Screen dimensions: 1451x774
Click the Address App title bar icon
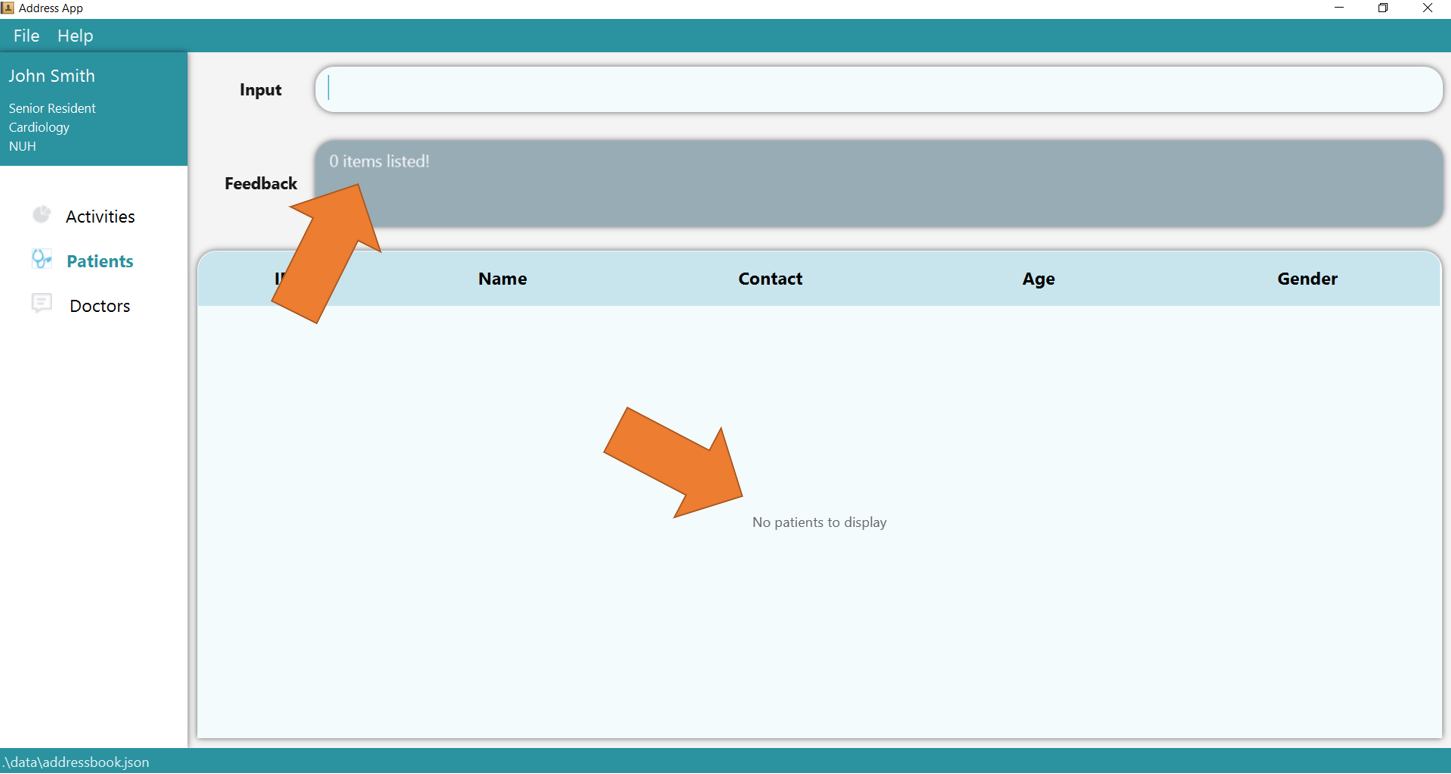tap(8, 8)
